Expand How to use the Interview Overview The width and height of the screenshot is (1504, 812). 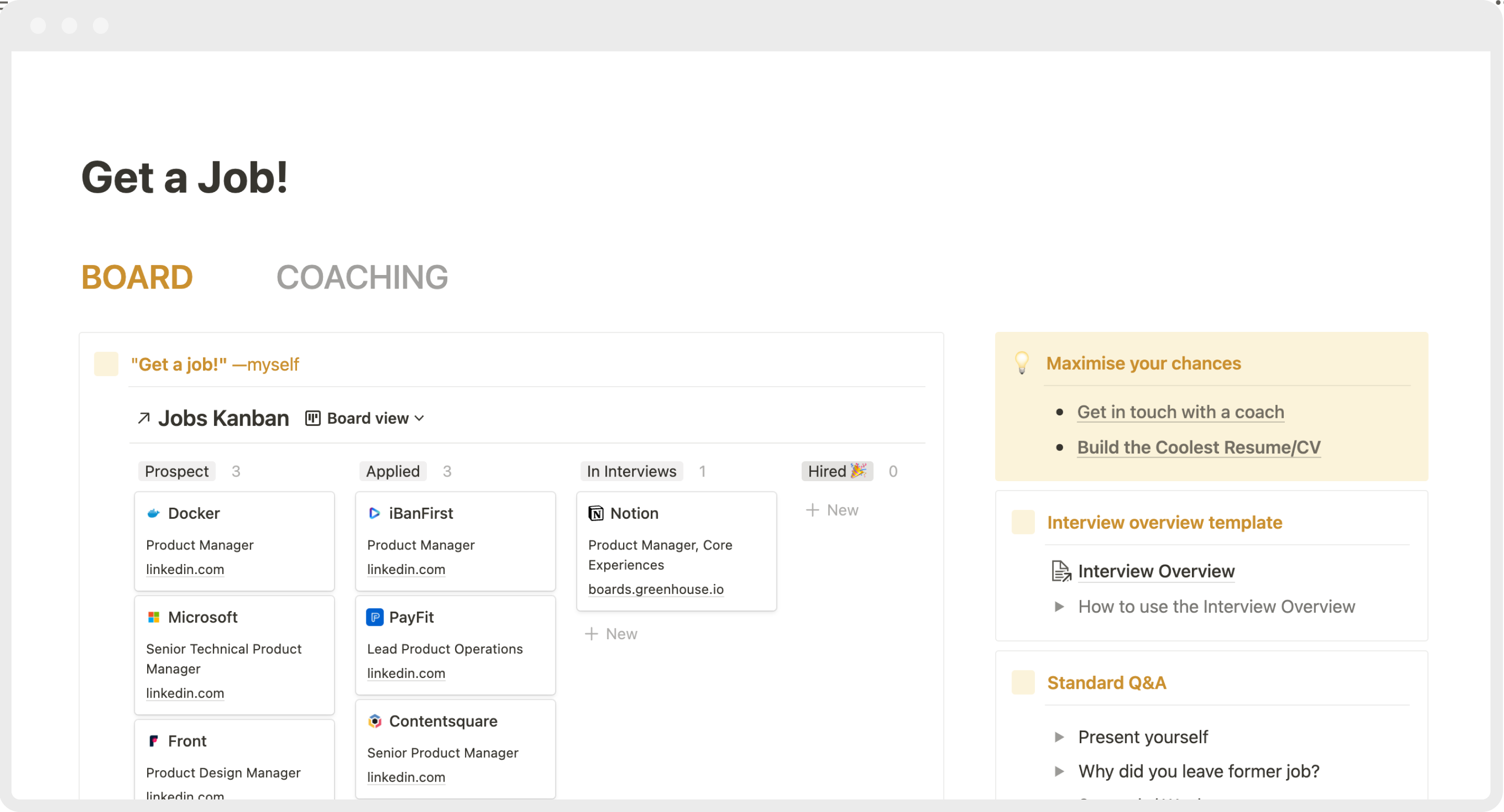pyautogui.click(x=1059, y=606)
